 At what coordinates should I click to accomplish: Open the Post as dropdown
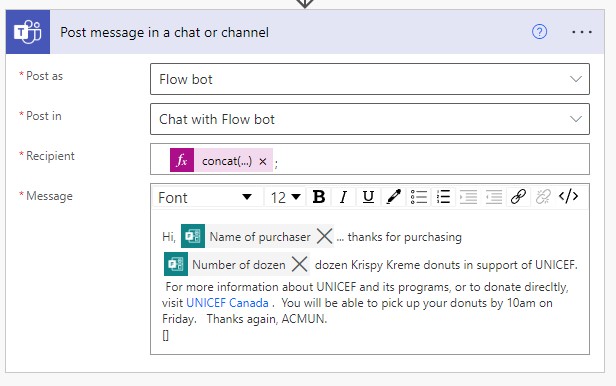pos(370,79)
